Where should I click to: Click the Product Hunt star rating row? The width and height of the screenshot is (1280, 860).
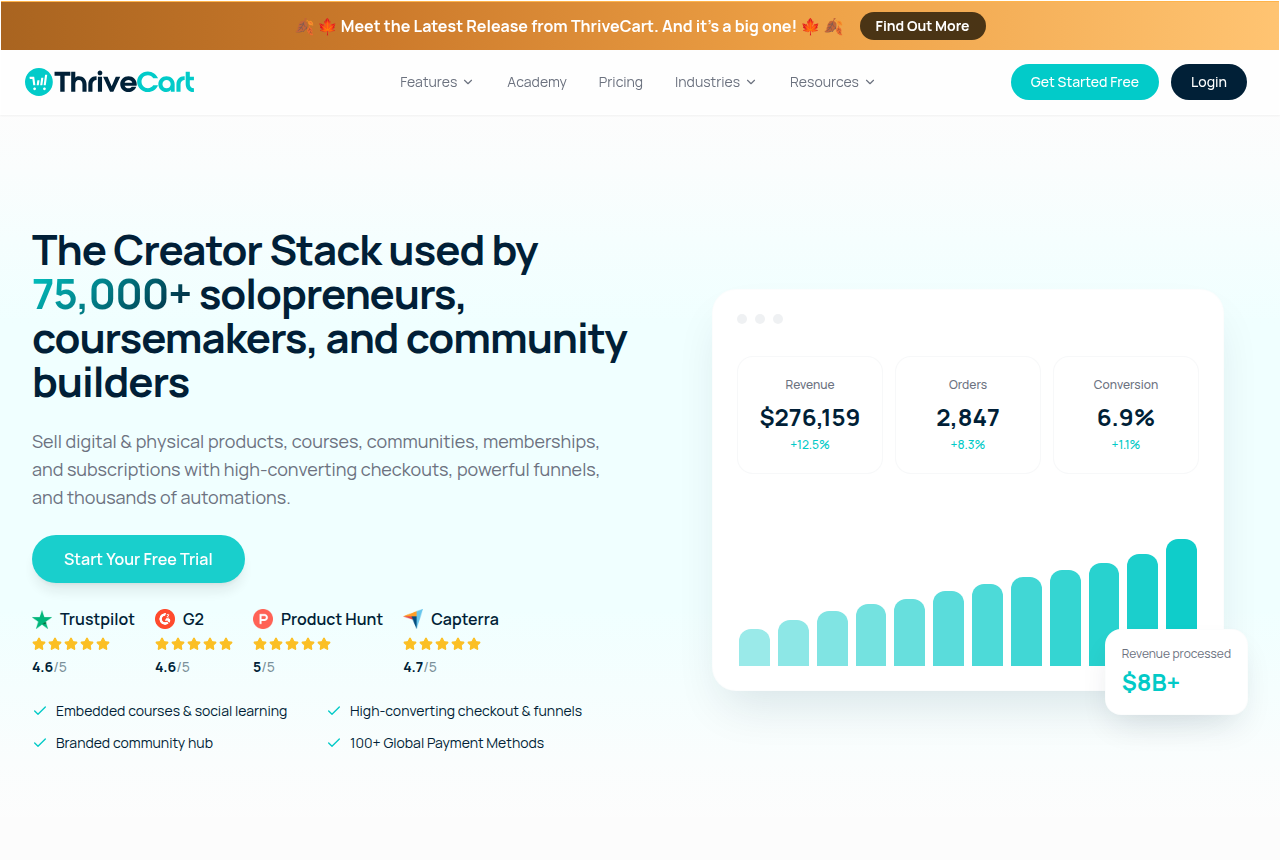pyautogui.click(x=292, y=644)
